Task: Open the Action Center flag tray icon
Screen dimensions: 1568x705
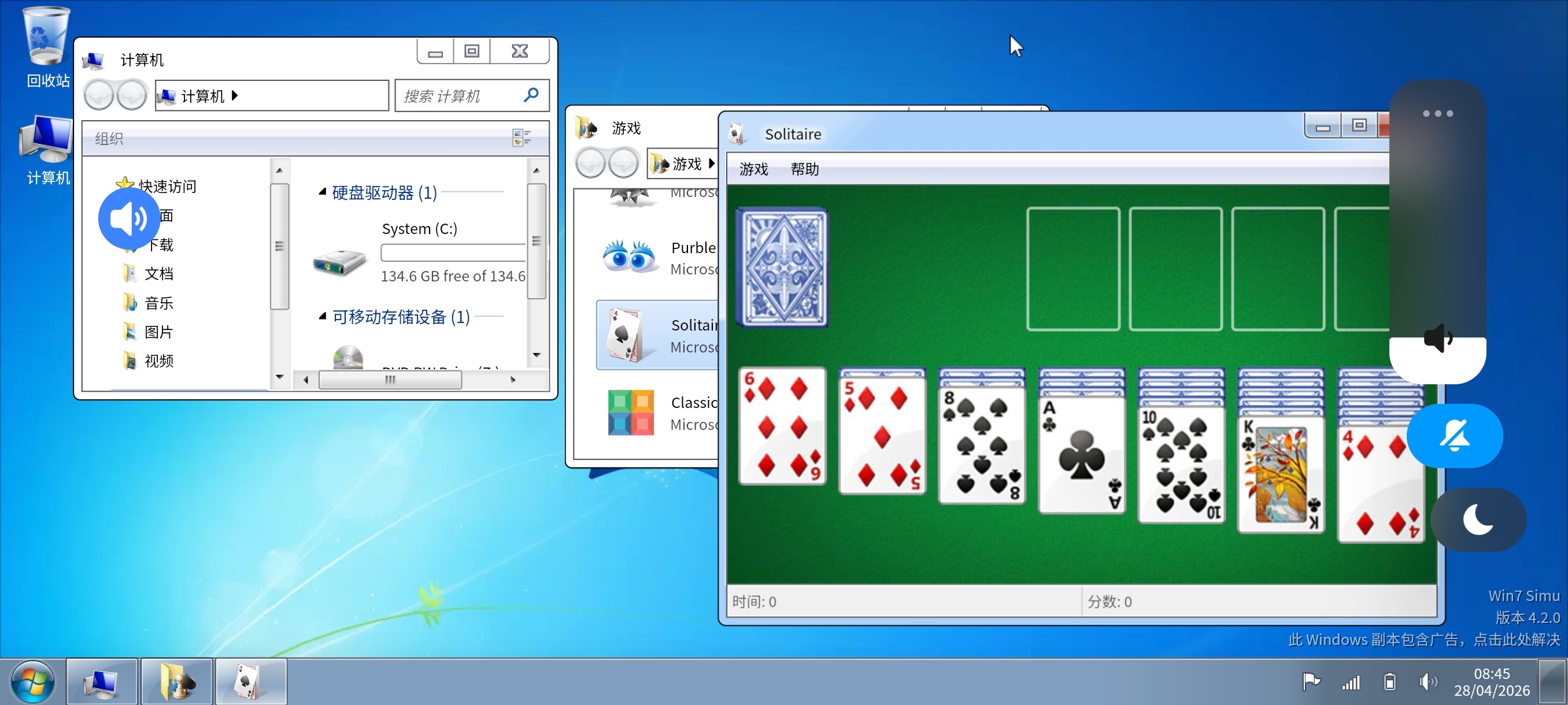Action: click(1311, 681)
